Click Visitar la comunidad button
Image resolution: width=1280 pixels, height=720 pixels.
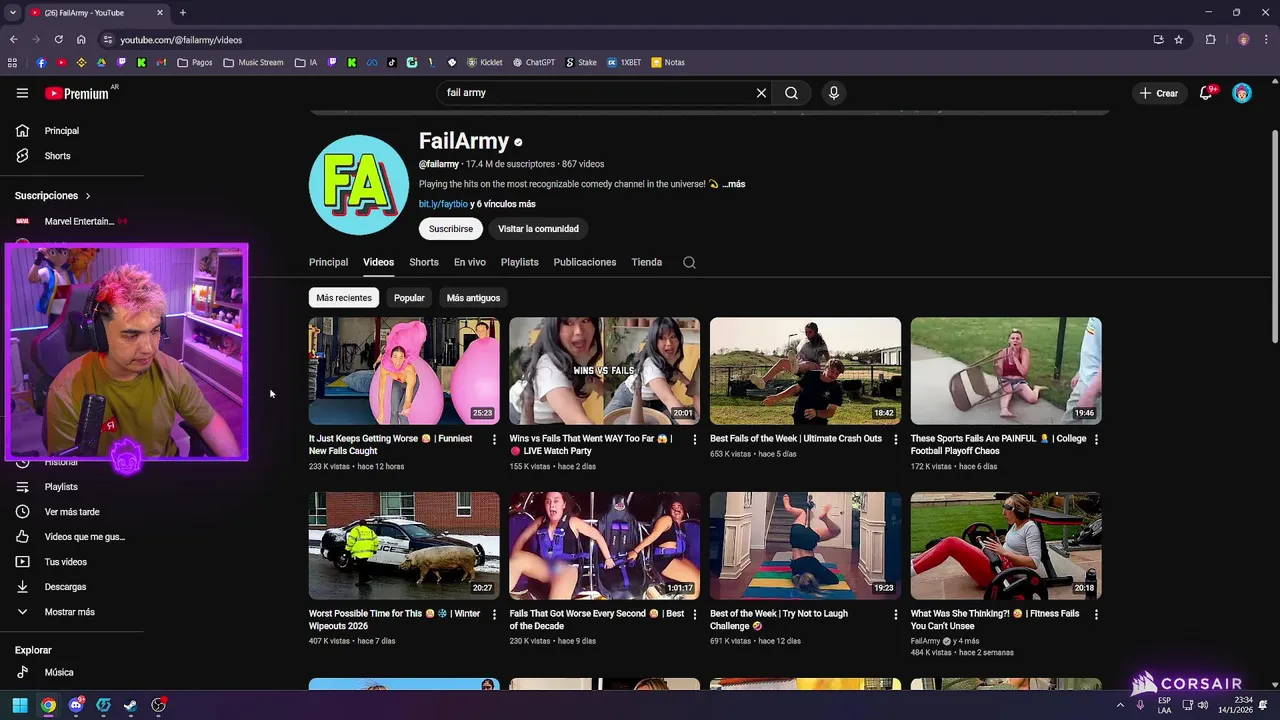[538, 229]
